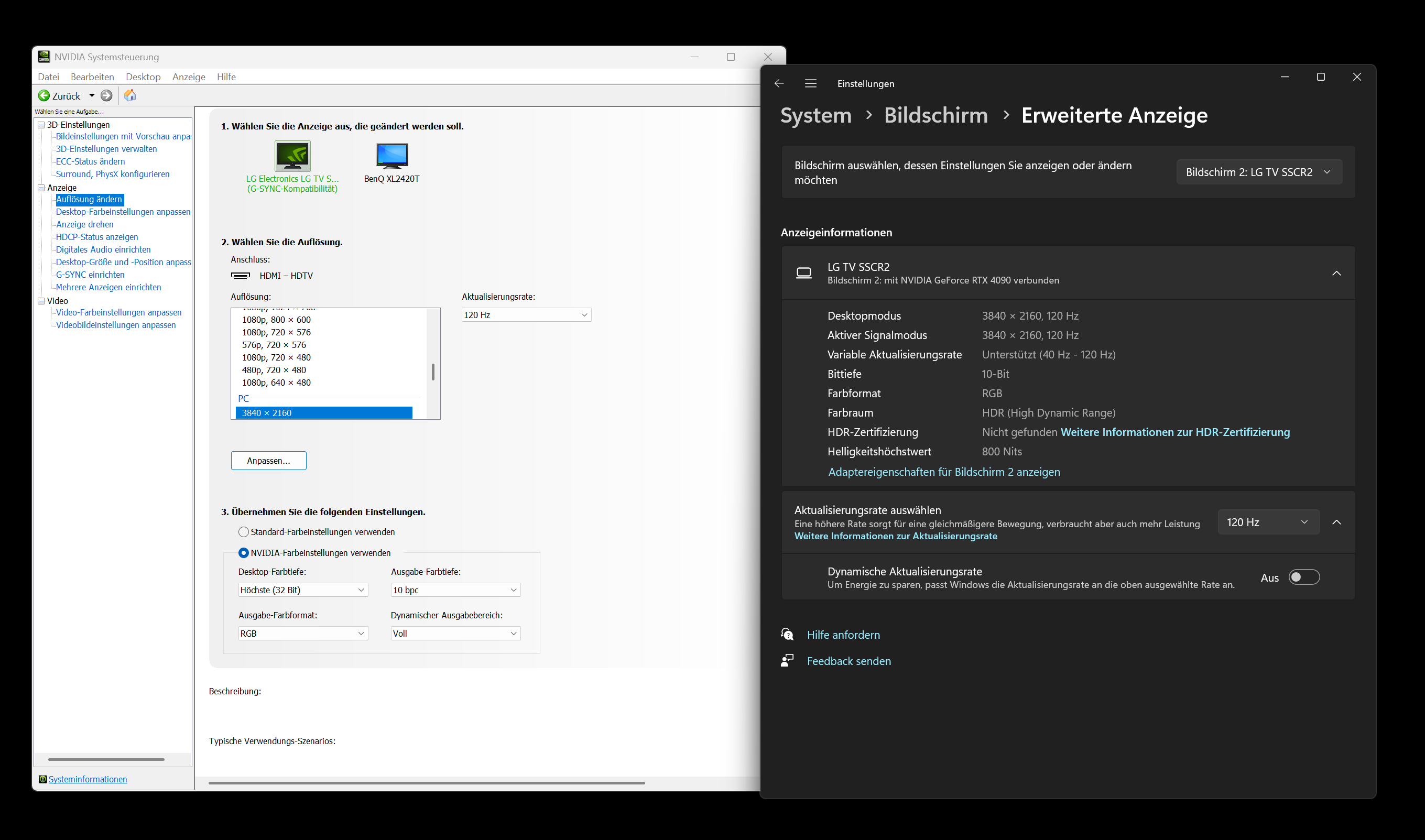This screenshot has height=840, width=1425.
Task: Click the forward arrow icon in the NVIDIA toolbar
Action: pos(106,96)
